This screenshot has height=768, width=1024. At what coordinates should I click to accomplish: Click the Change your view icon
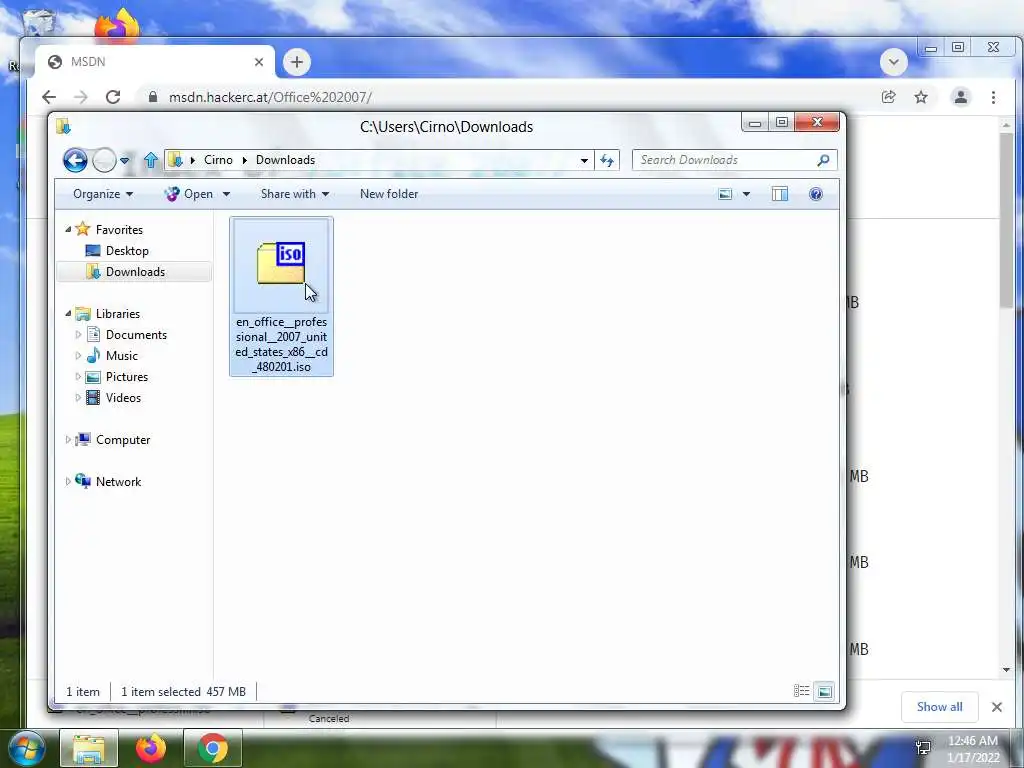725,194
